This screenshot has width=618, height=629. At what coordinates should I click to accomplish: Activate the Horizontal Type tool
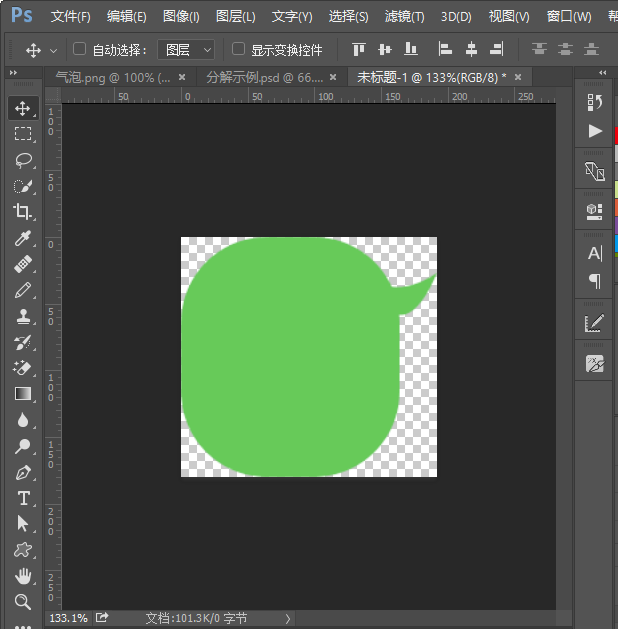24,499
